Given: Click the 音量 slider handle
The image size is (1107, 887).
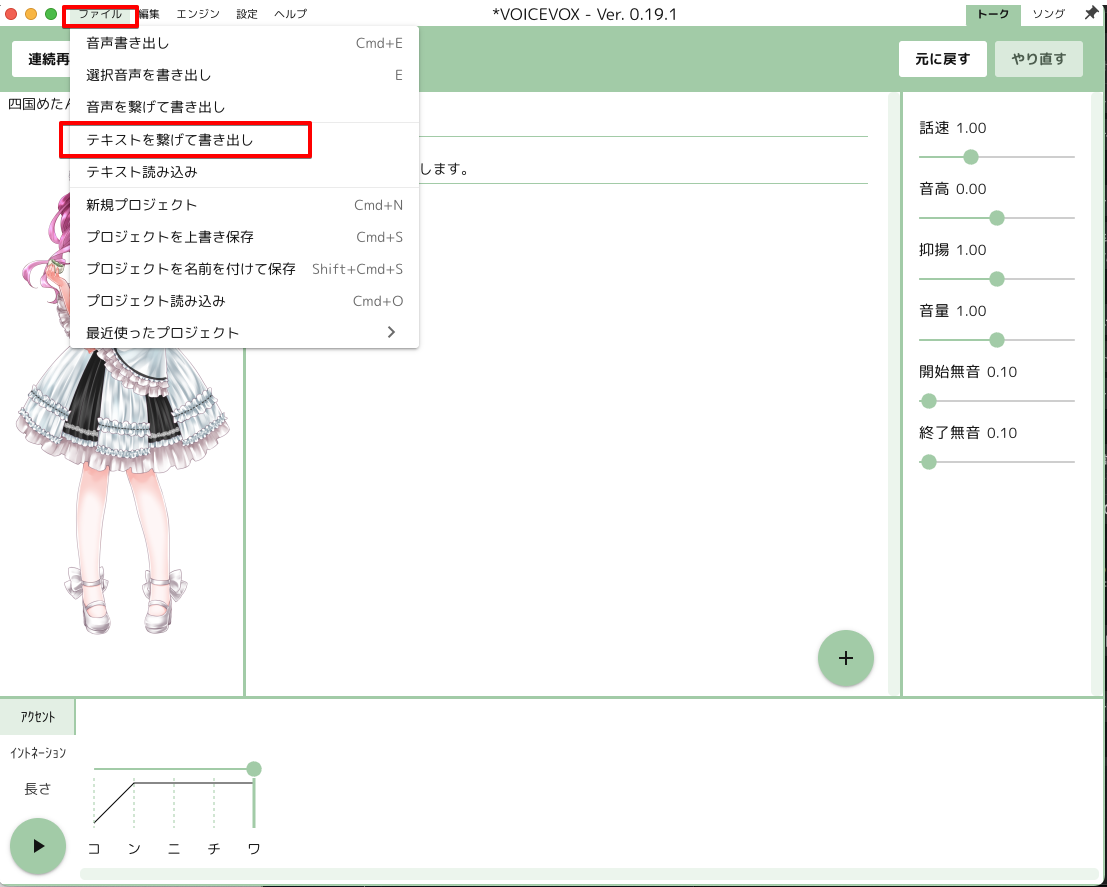Looking at the screenshot, I should pos(997,340).
